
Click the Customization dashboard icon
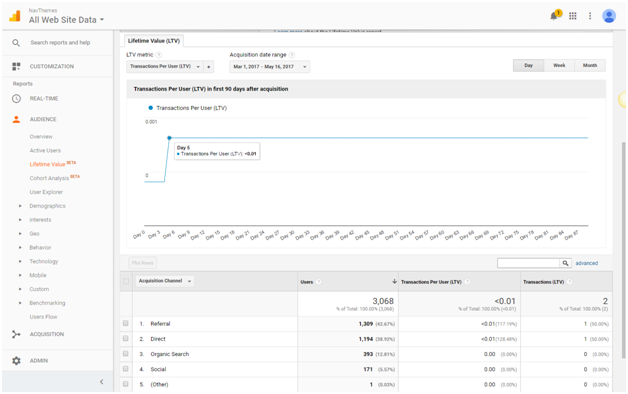16,66
